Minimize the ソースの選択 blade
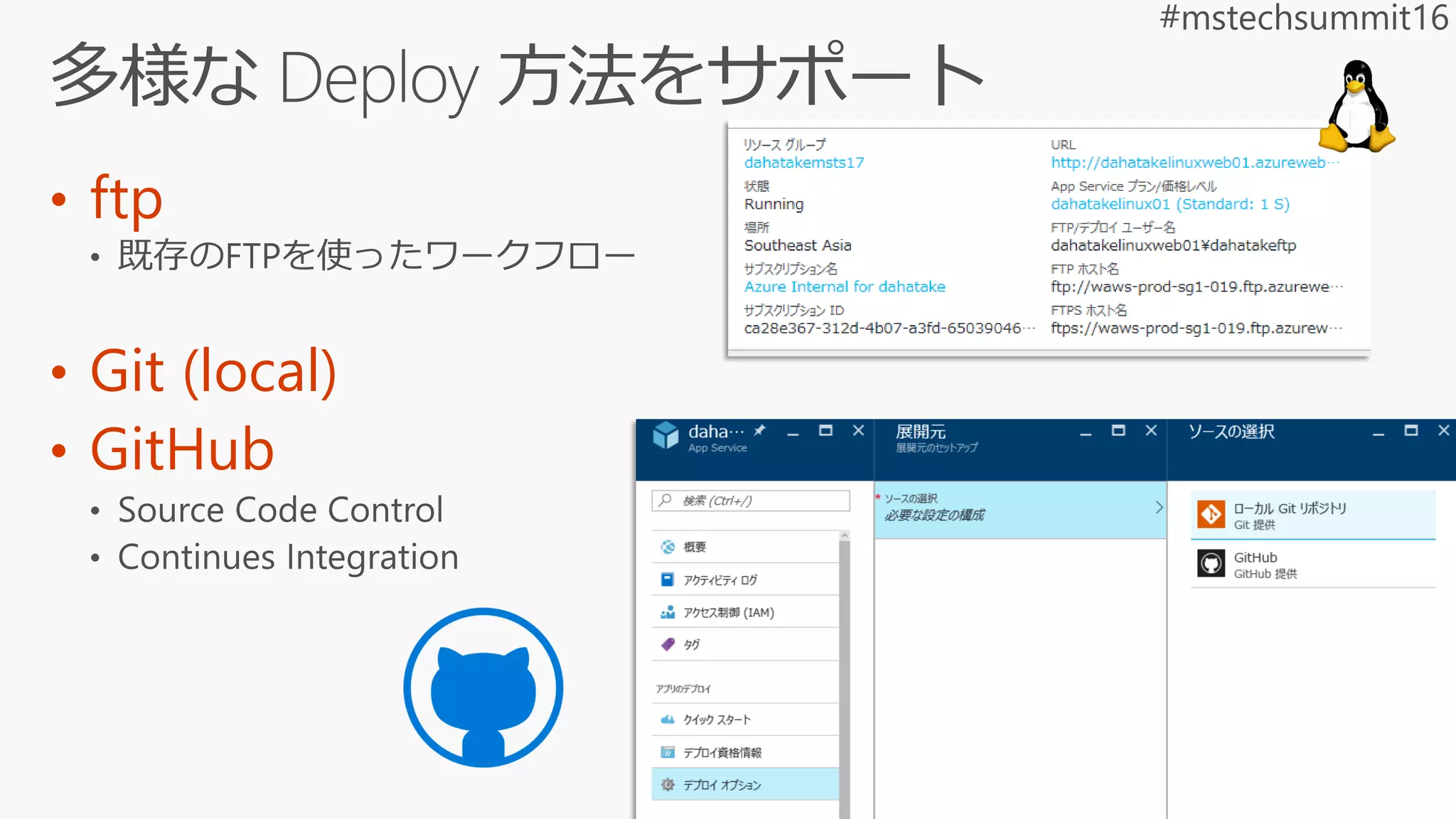This screenshot has height=819, width=1456. pos(1379,432)
